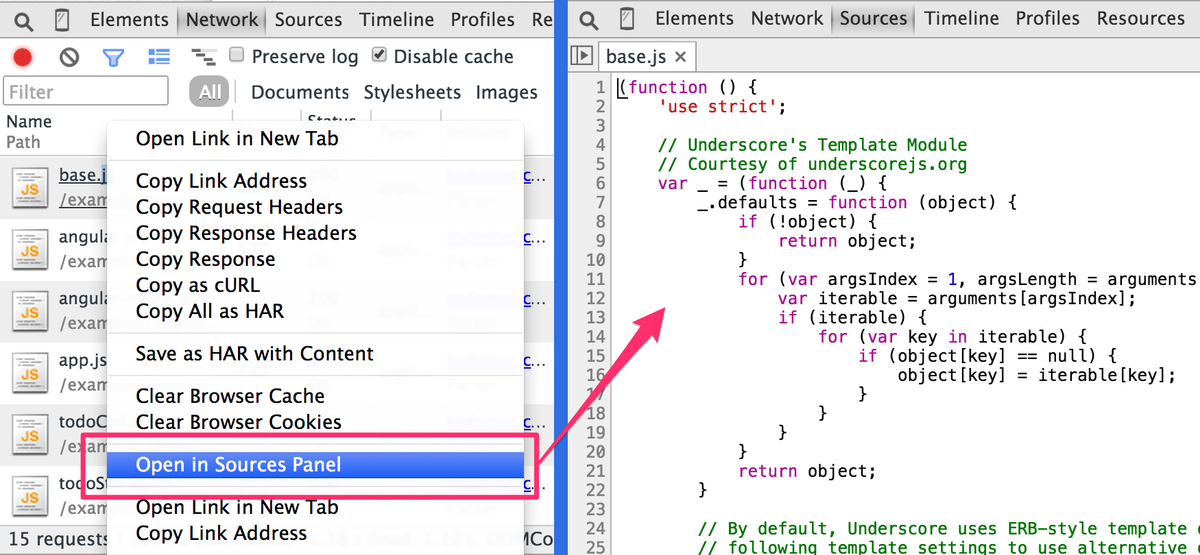
Task: Toggle device mode icon in Sources window
Action: coord(627,19)
